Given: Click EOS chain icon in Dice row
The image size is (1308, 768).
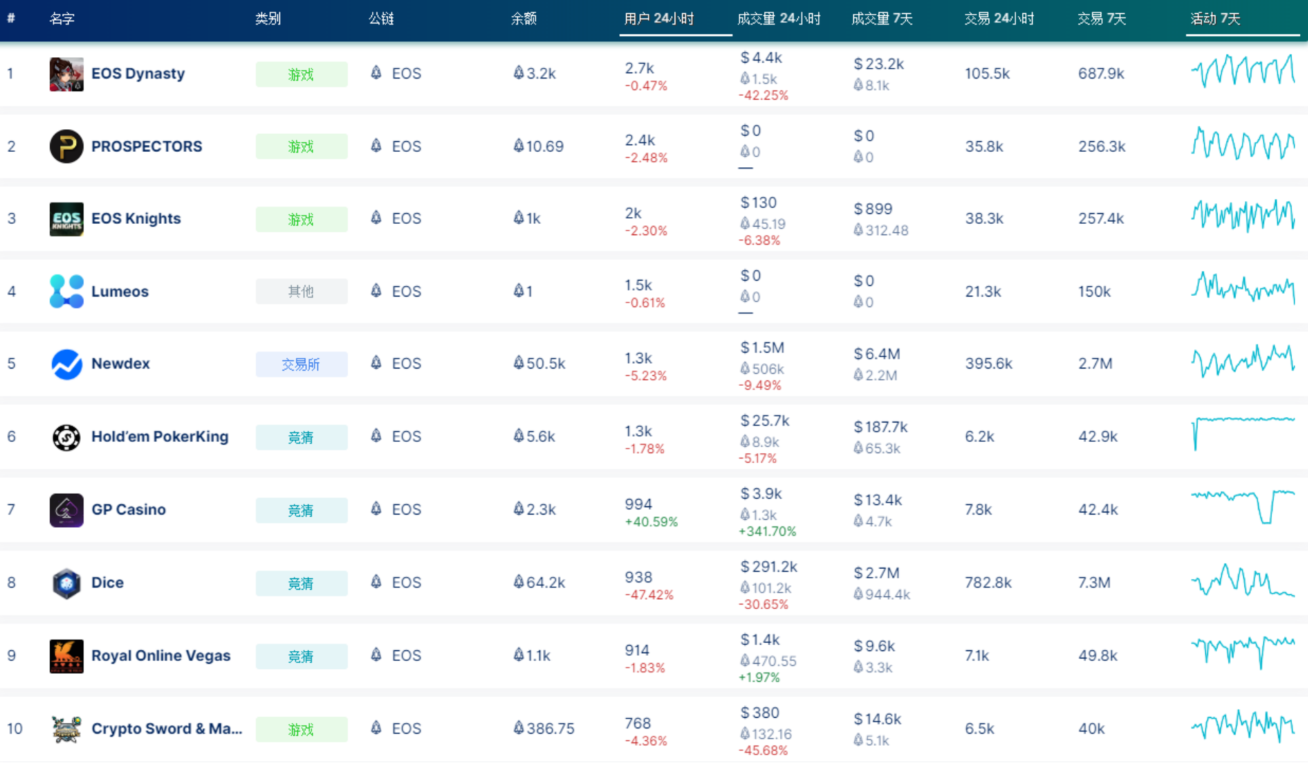Looking at the screenshot, I should click(376, 582).
